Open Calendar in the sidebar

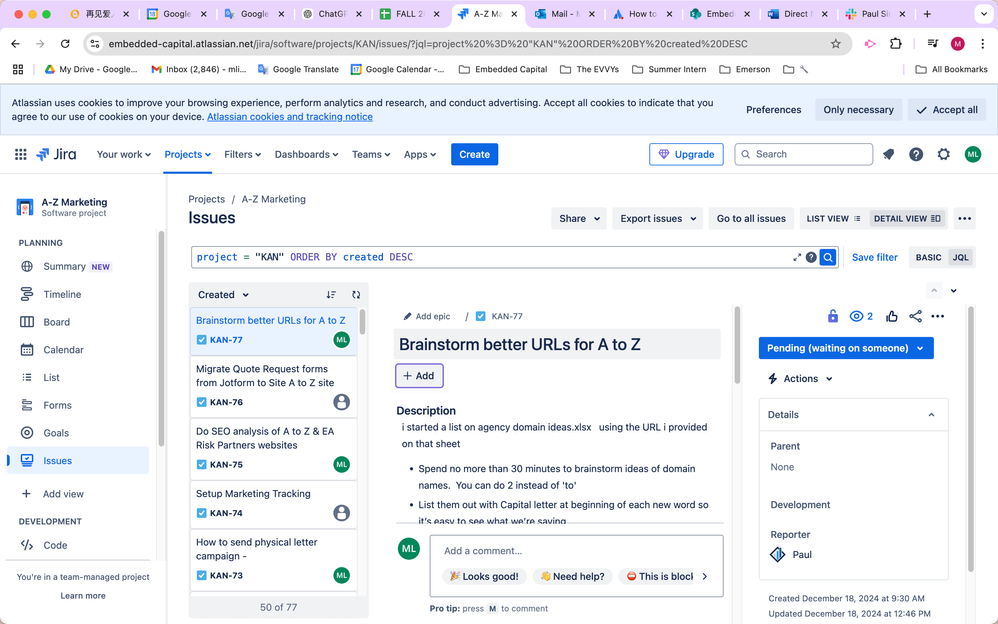[x=78, y=350]
